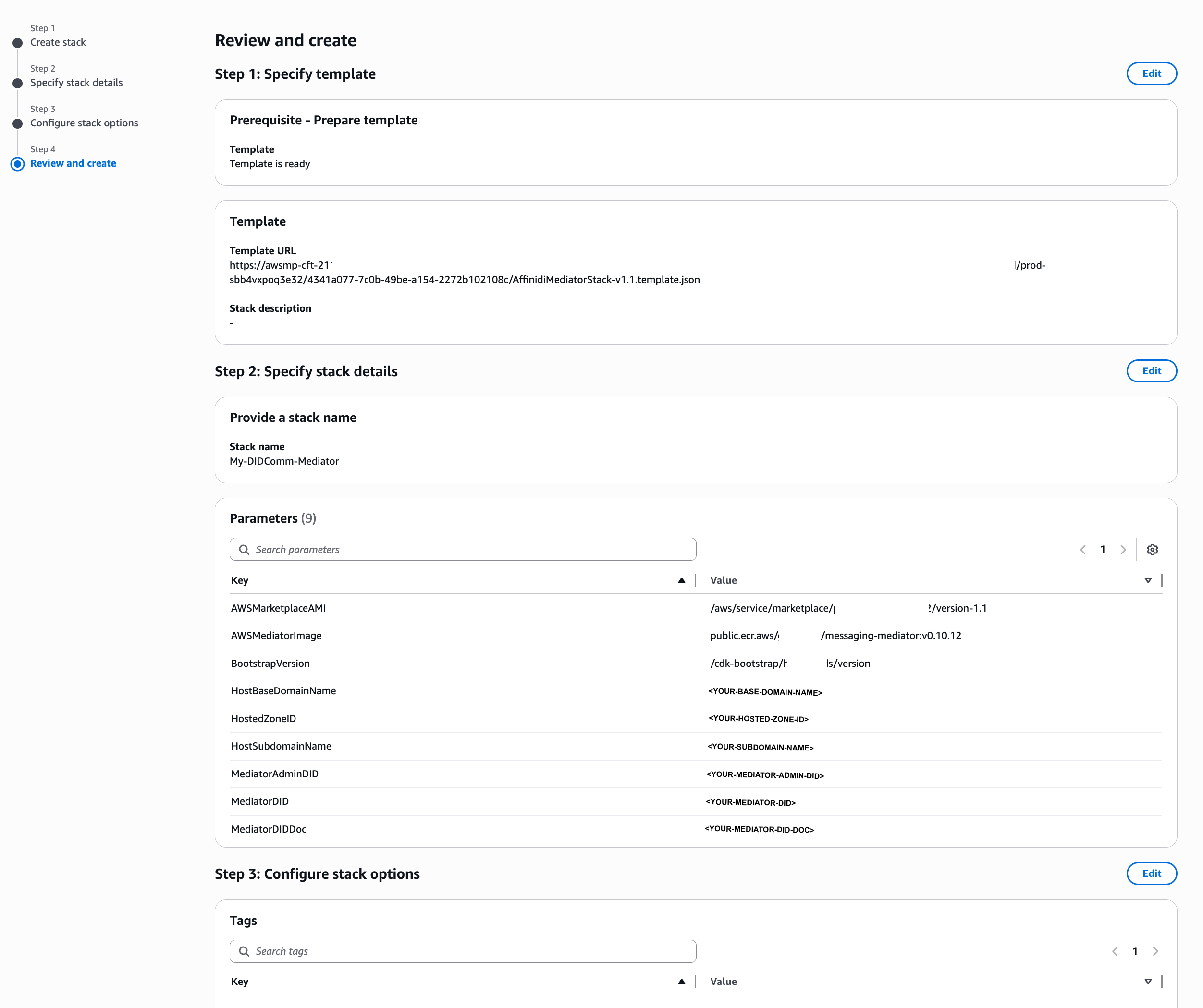This screenshot has height=1008, width=1203.
Task: Sort tags by Key ascending arrow
Action: [681, 982]
